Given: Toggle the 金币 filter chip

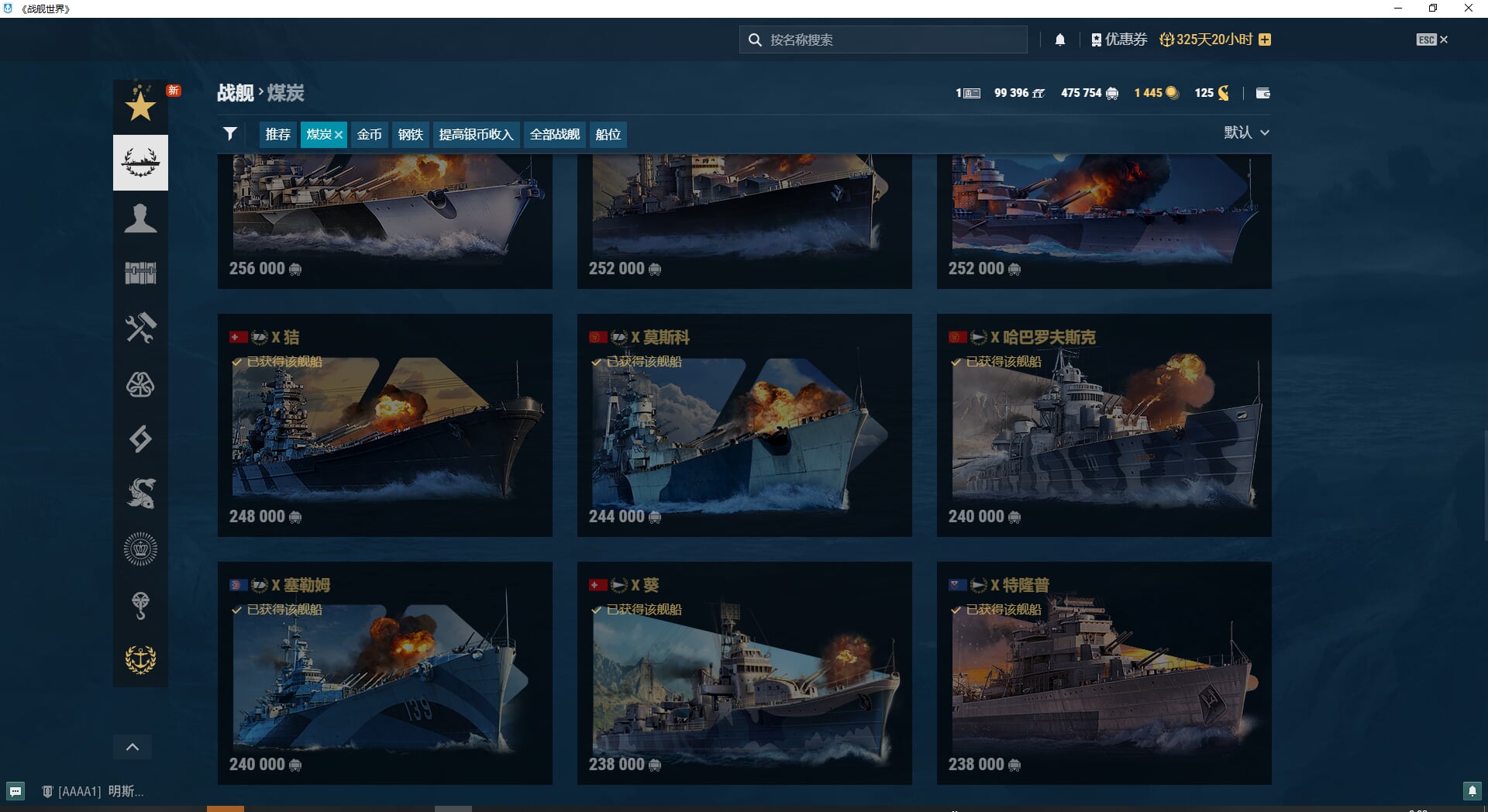Looking at the screenshot, I should [369, 134].
